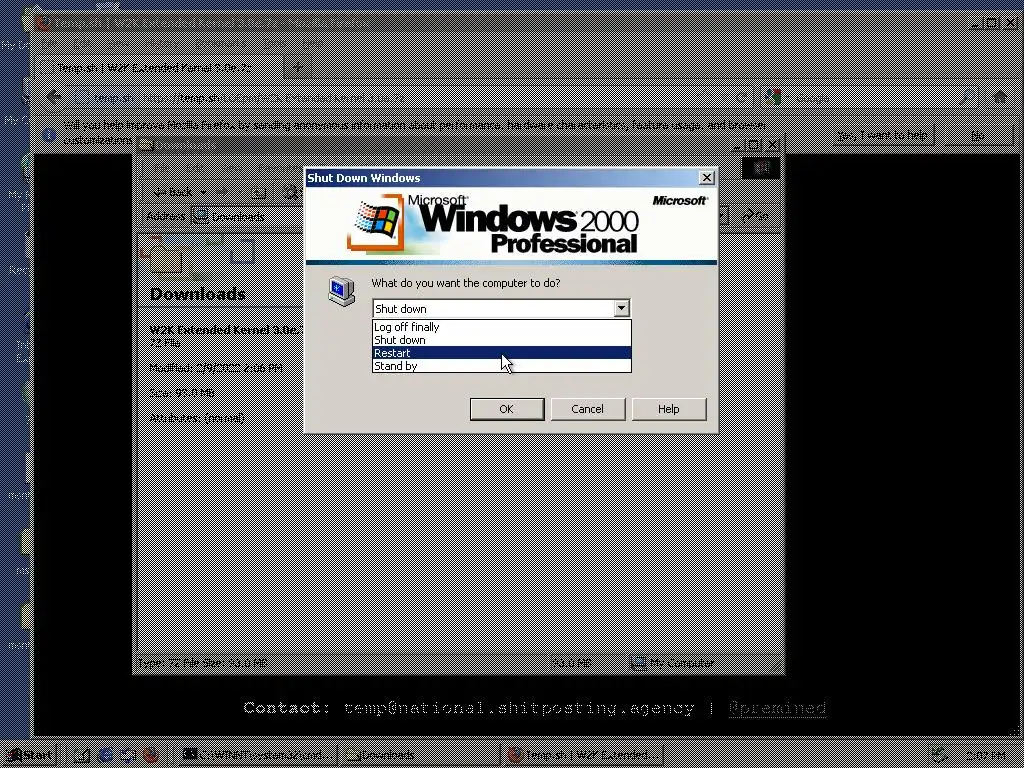Click the Address field in Downloads window
1024x768 pixels.
[x=460, y=216]
